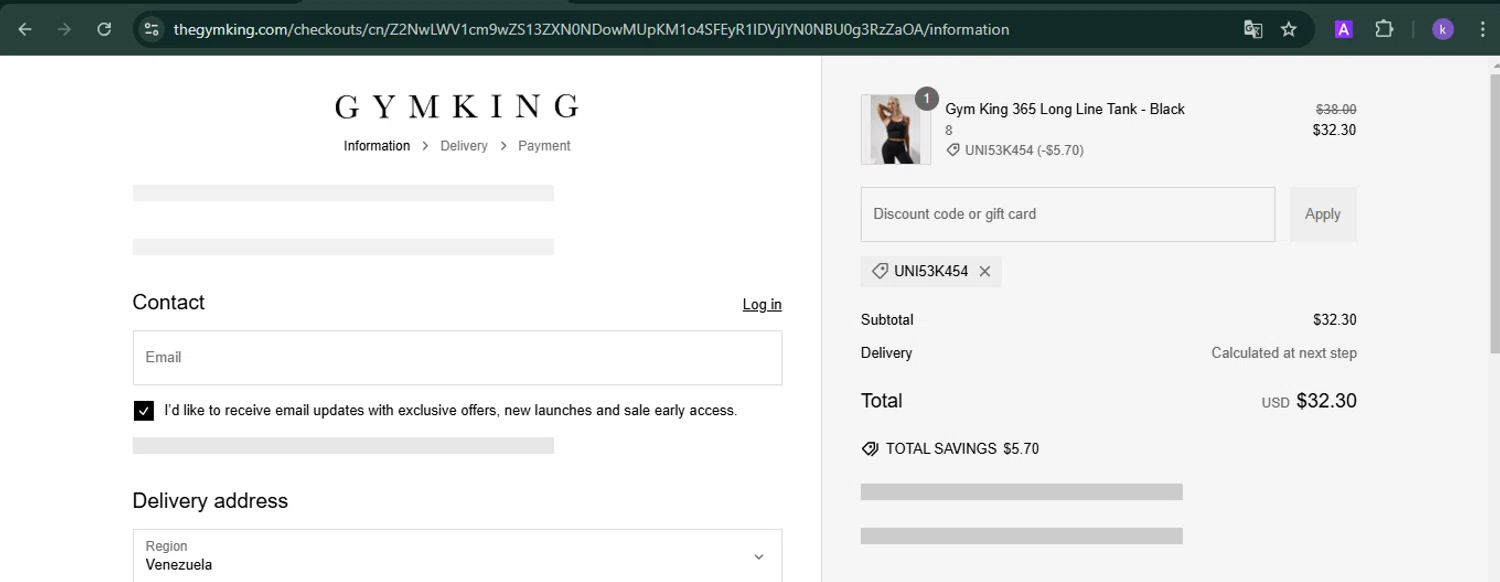Viewport: 1500px width, 582px height.
Task: Uncheck the email updates checkbox
Action: (143, 410)
